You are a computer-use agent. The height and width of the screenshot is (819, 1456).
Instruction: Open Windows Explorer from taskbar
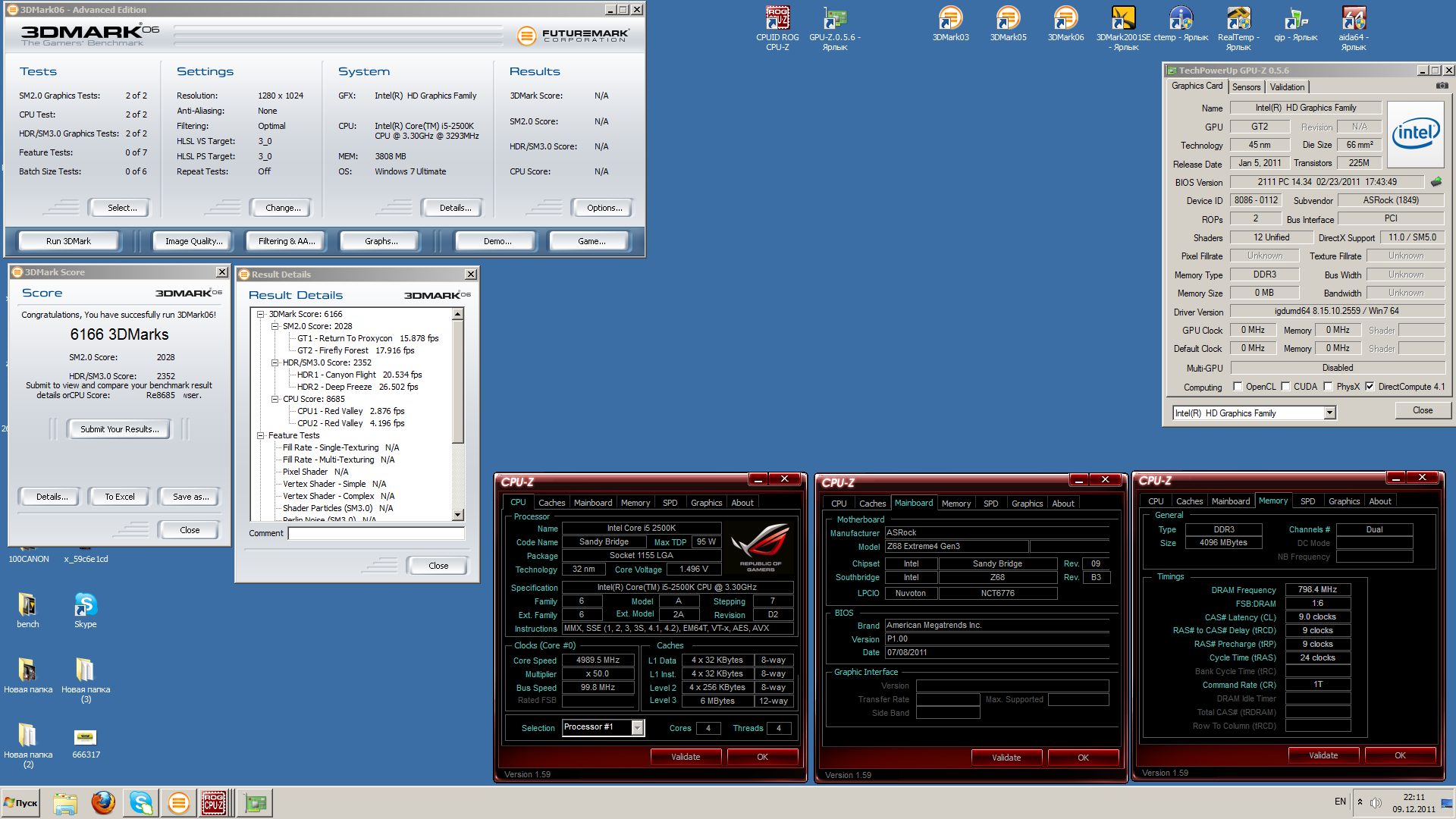pyautogui.click(x=65, y=803)
